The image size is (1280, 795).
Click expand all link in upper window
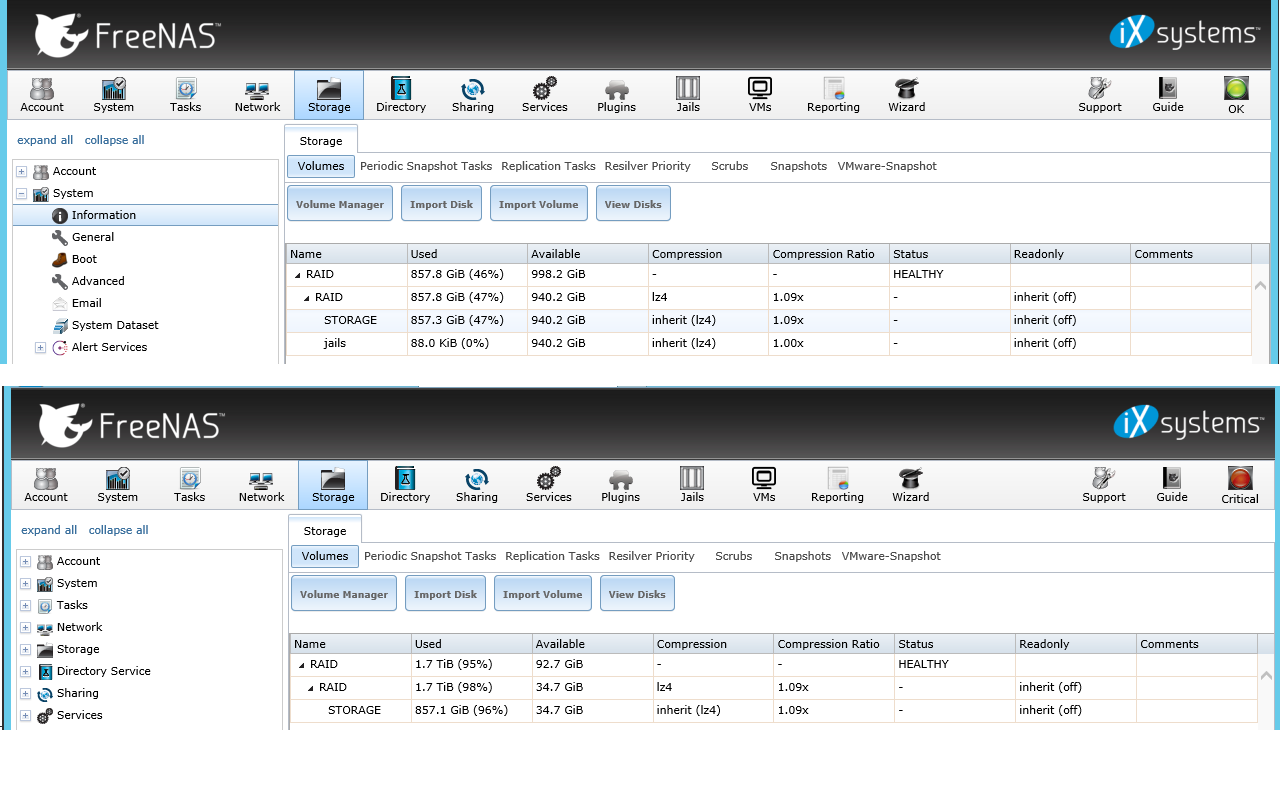pos(45,140)
